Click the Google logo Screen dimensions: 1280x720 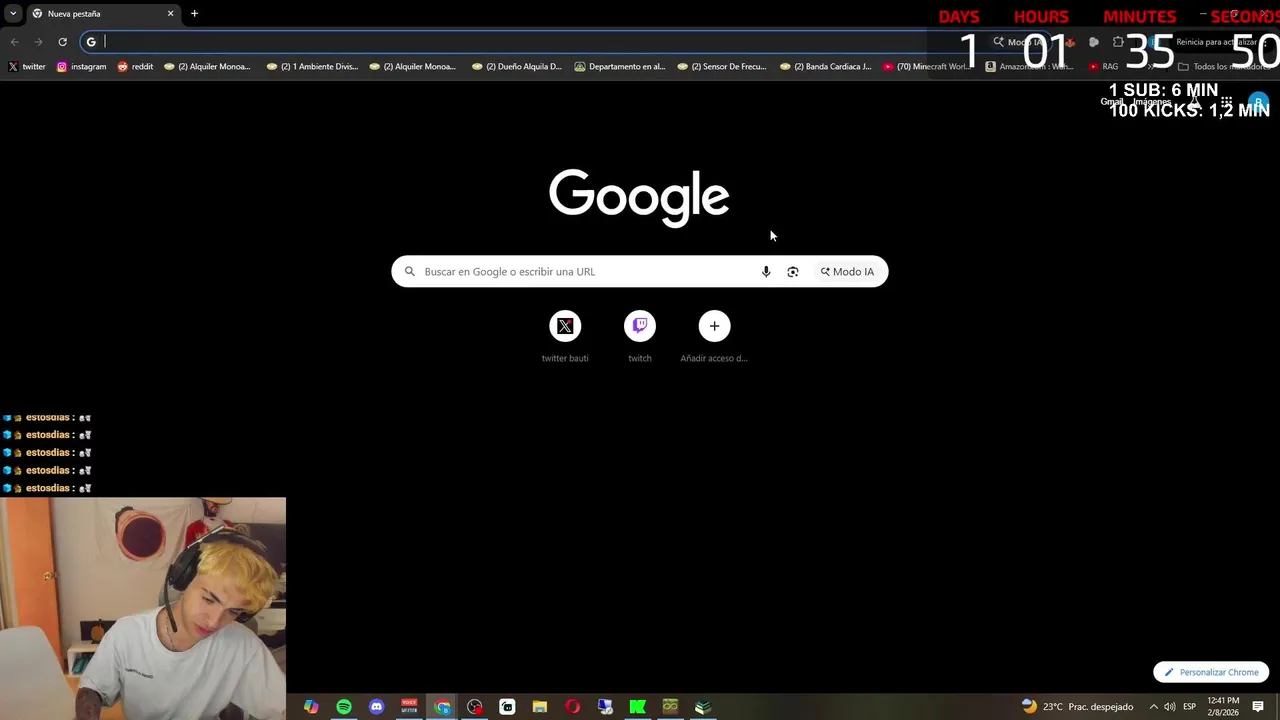[639, 197]
